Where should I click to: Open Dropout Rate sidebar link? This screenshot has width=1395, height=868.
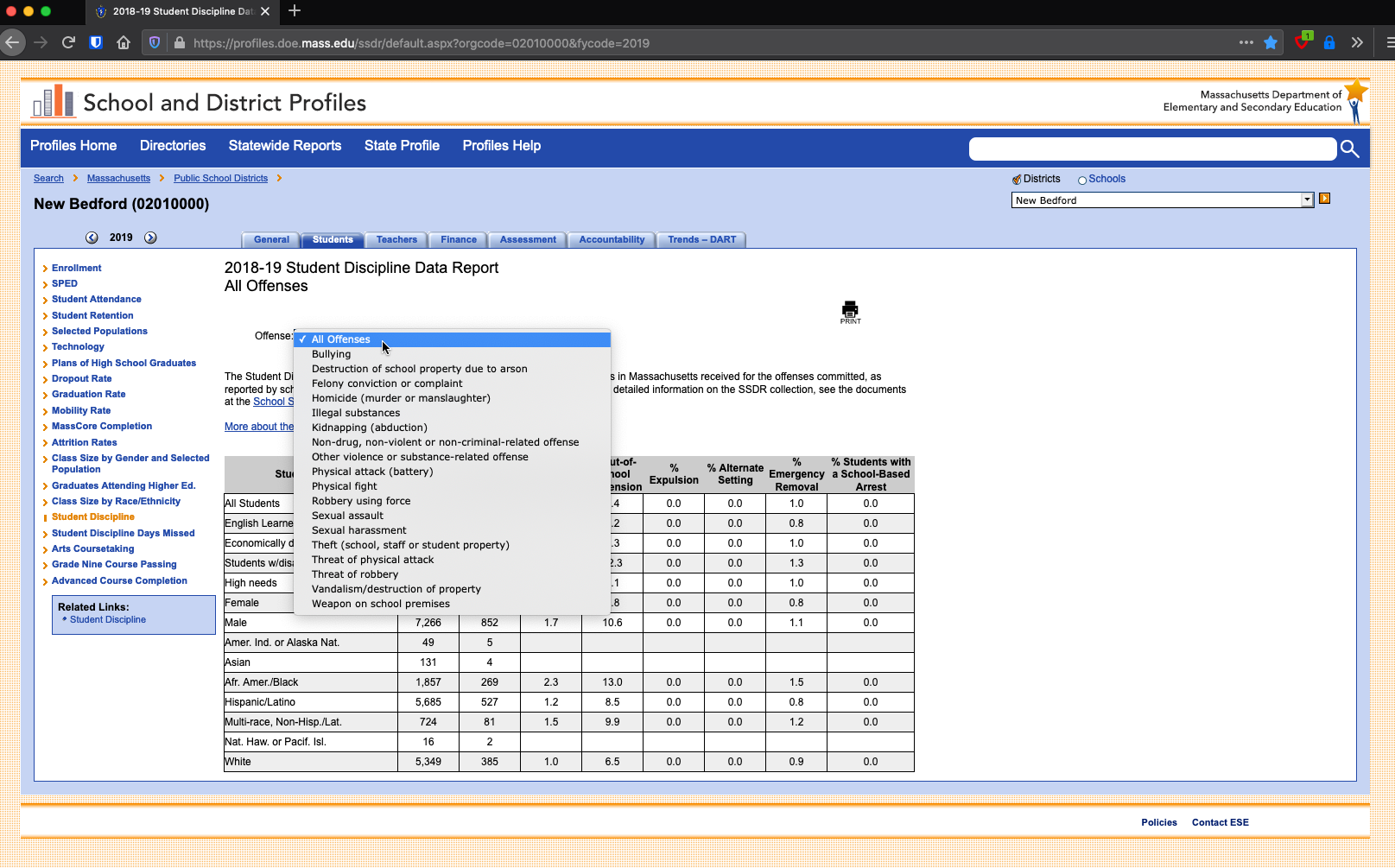click(x=81, y=379)
